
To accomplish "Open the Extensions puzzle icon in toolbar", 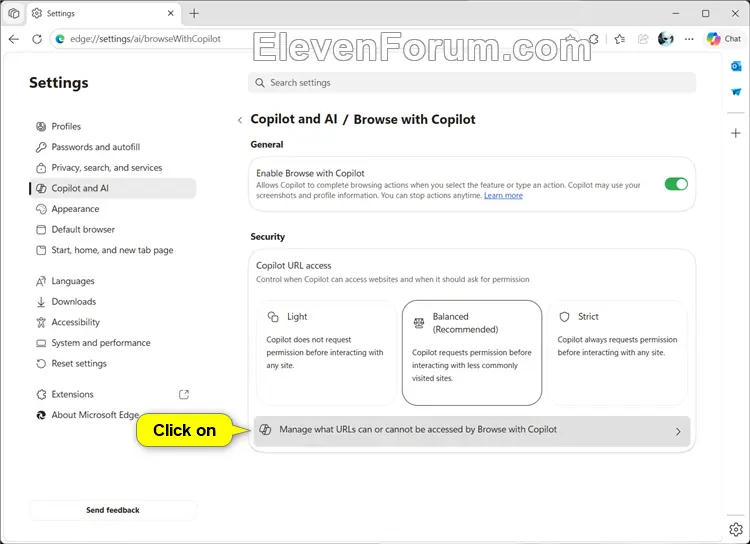I will click(594, 39).
